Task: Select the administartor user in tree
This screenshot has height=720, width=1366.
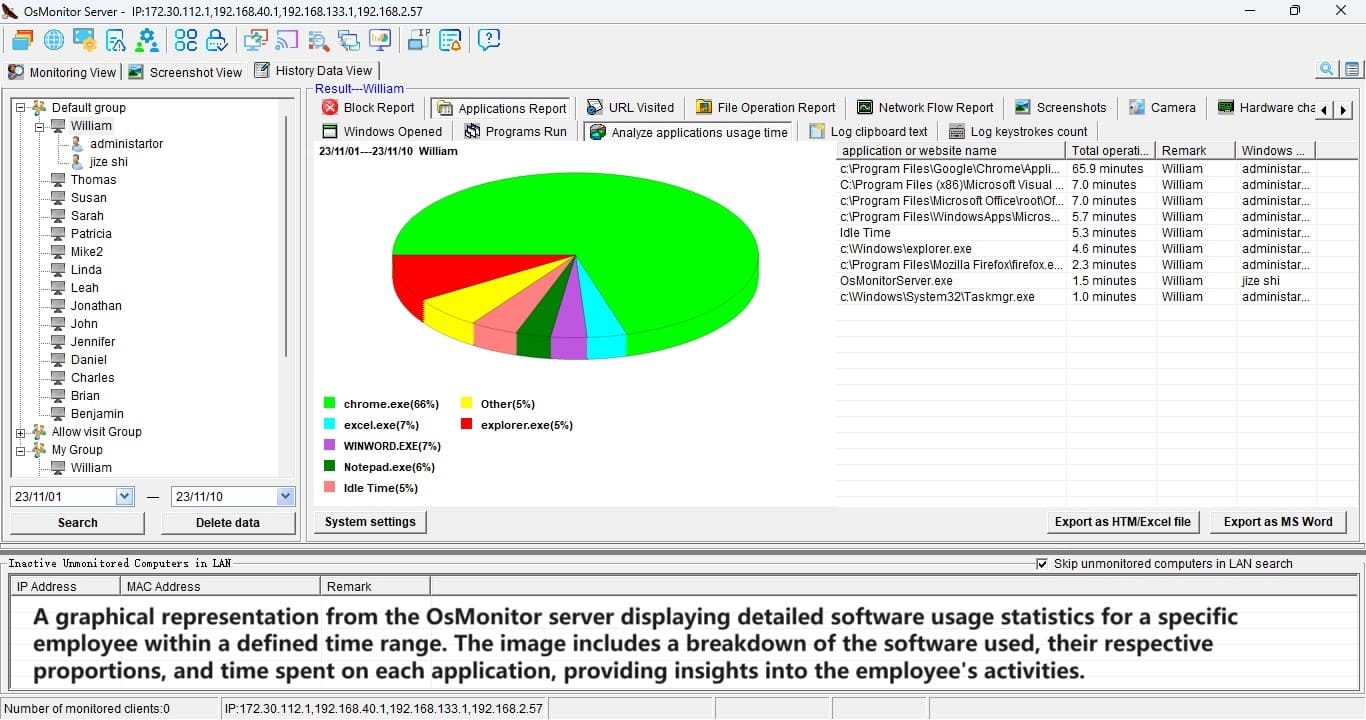Action: click(x=126, y=144)
